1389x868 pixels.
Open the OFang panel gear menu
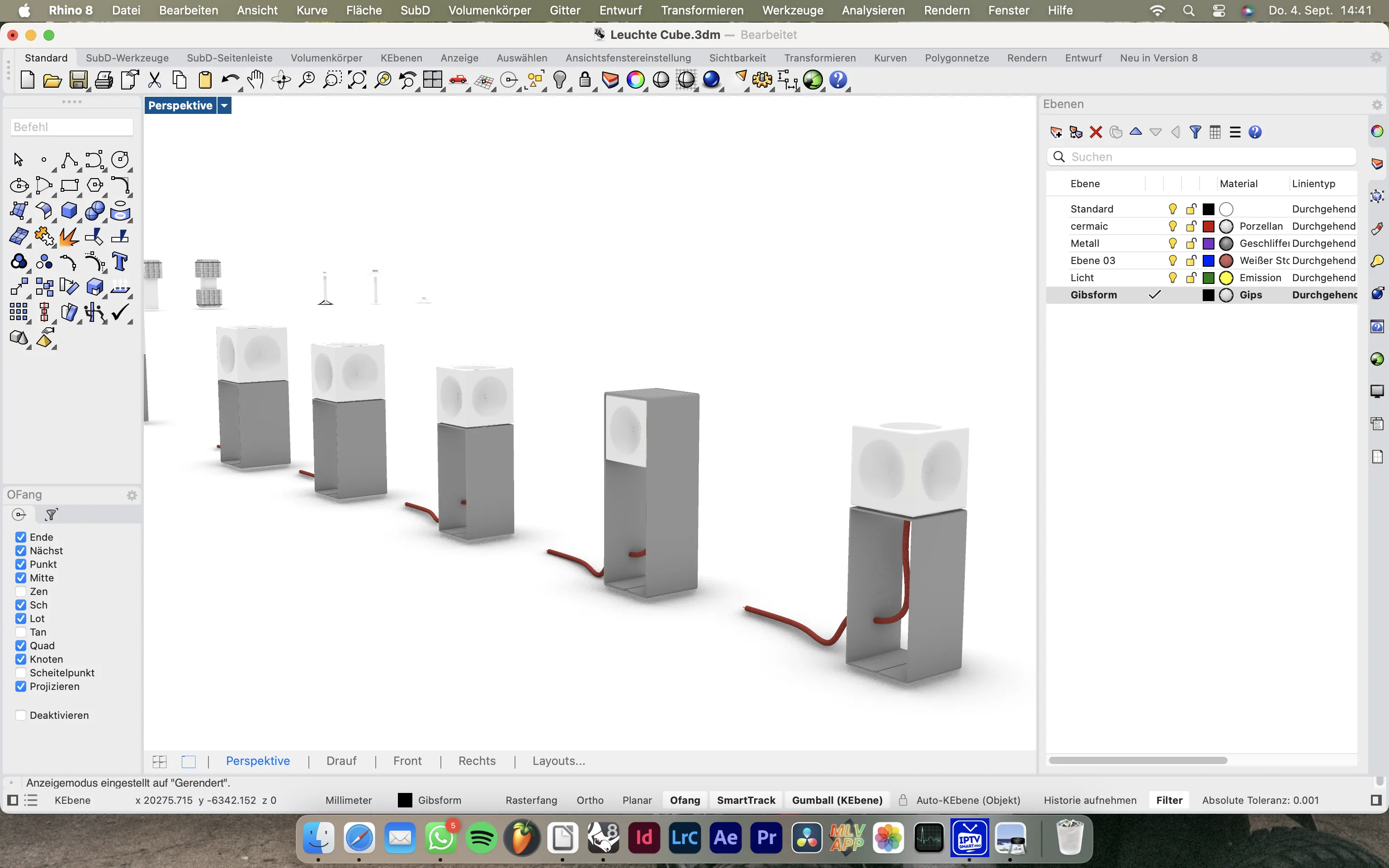pos(132,495)
